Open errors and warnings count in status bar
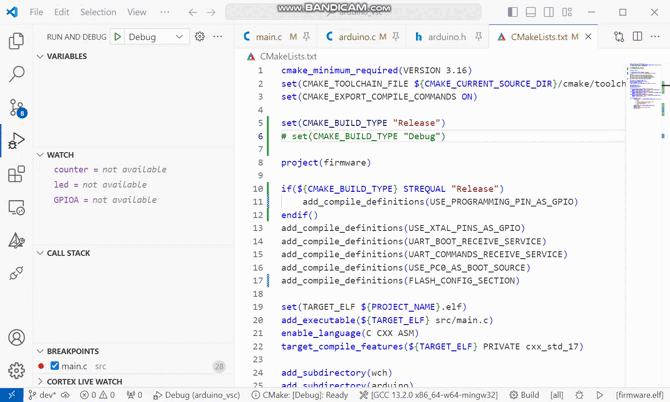This screenshot has height=402, width=670. pos(98,395)
